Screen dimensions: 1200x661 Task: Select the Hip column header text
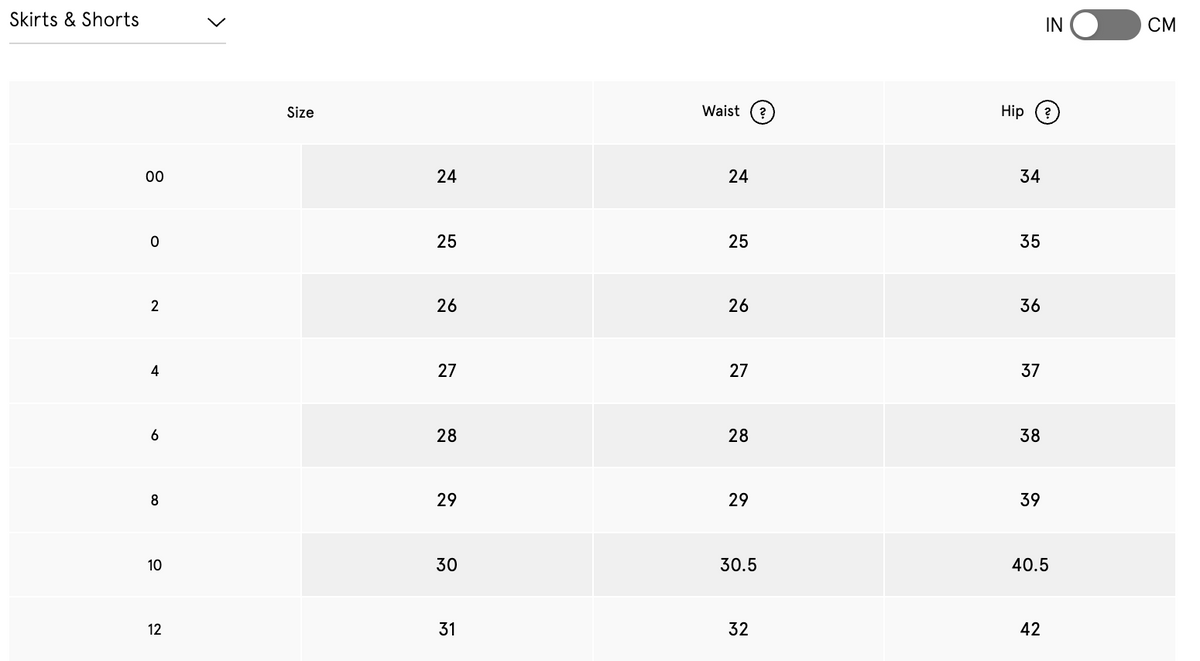pyautogui.click(x=1012, y=111)
